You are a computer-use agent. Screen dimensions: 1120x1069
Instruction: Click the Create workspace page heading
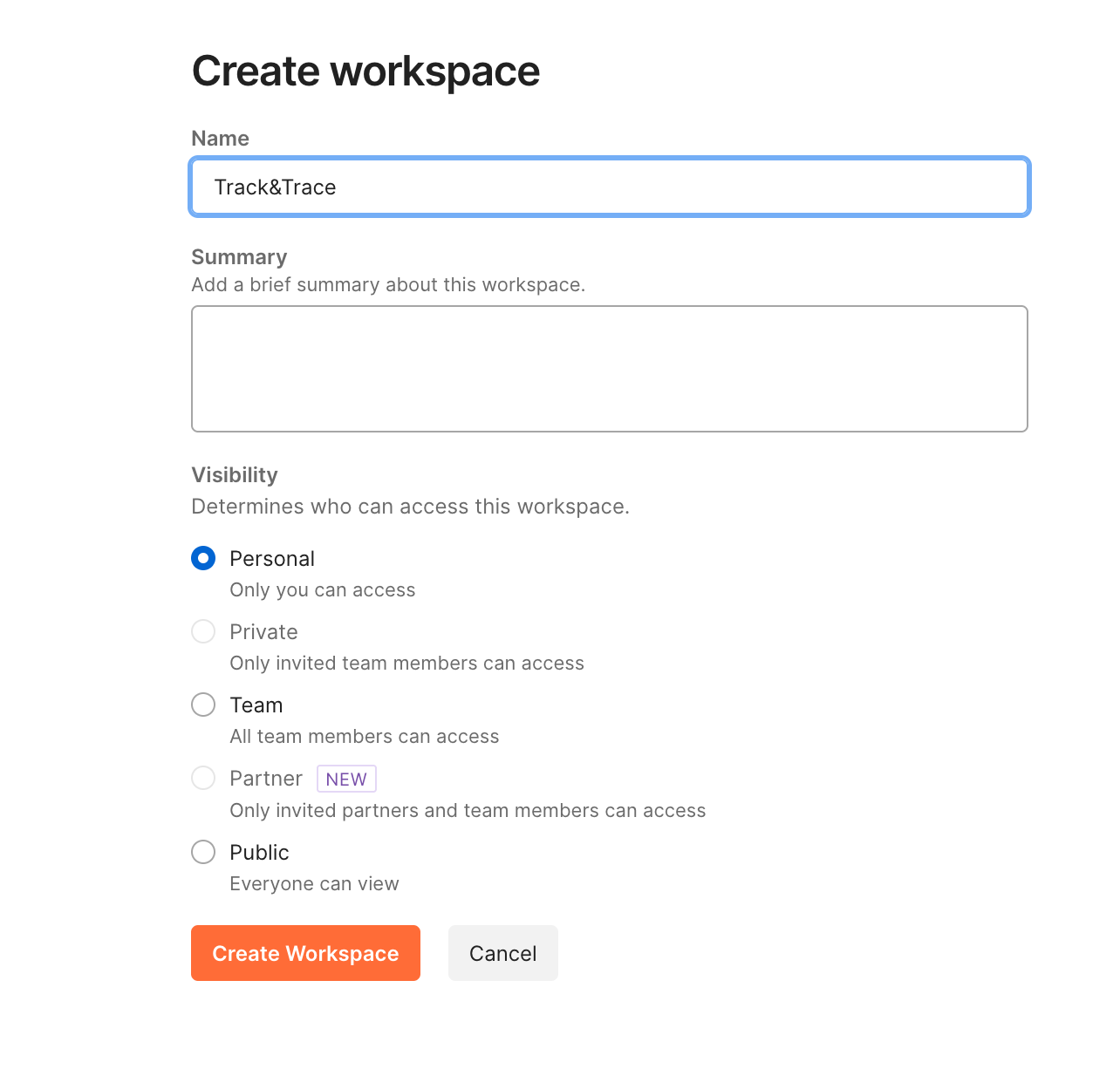click(365, 71)
